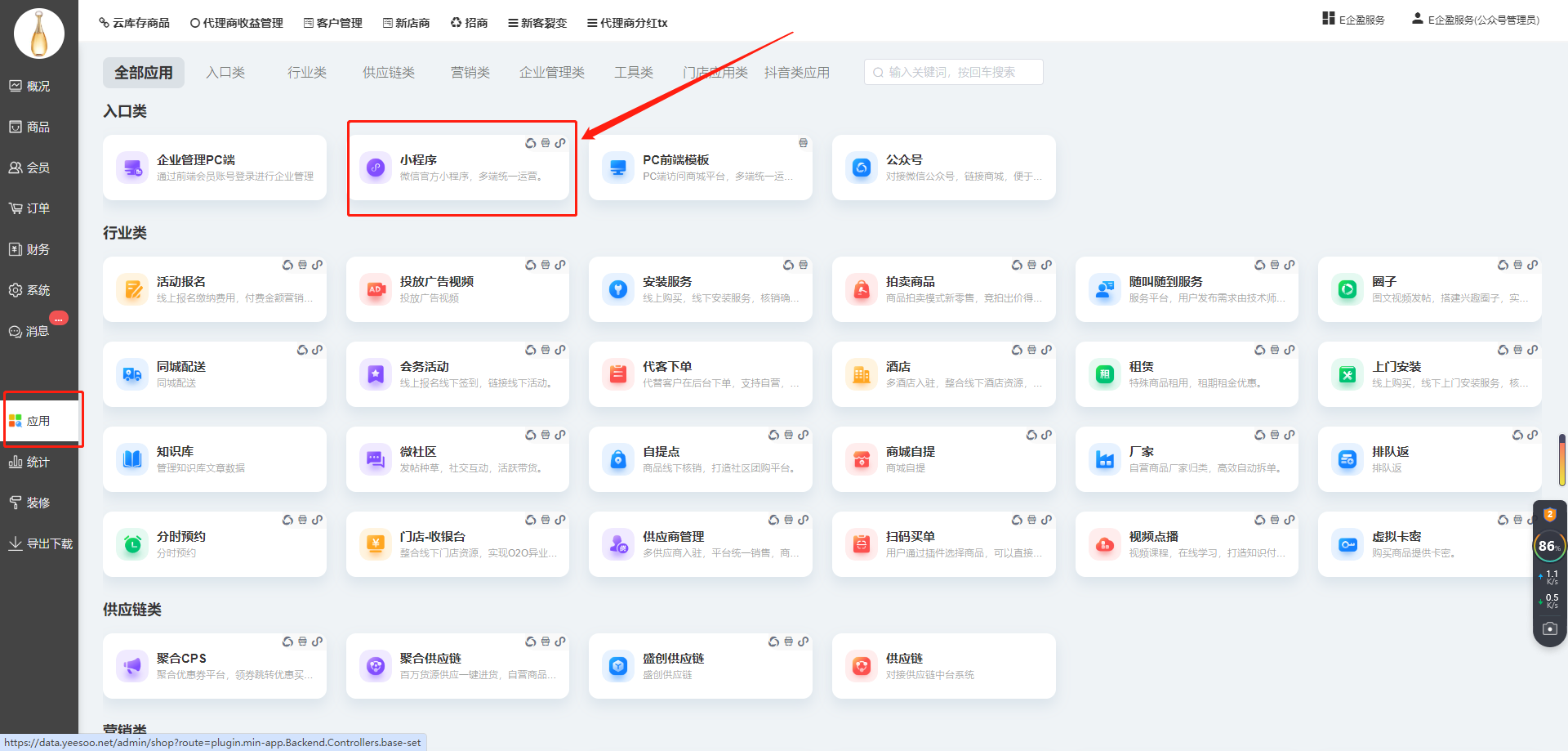Click the 投放广告视频 app icon
This screenshot has width=1568, height=751.
pos(376,289)
